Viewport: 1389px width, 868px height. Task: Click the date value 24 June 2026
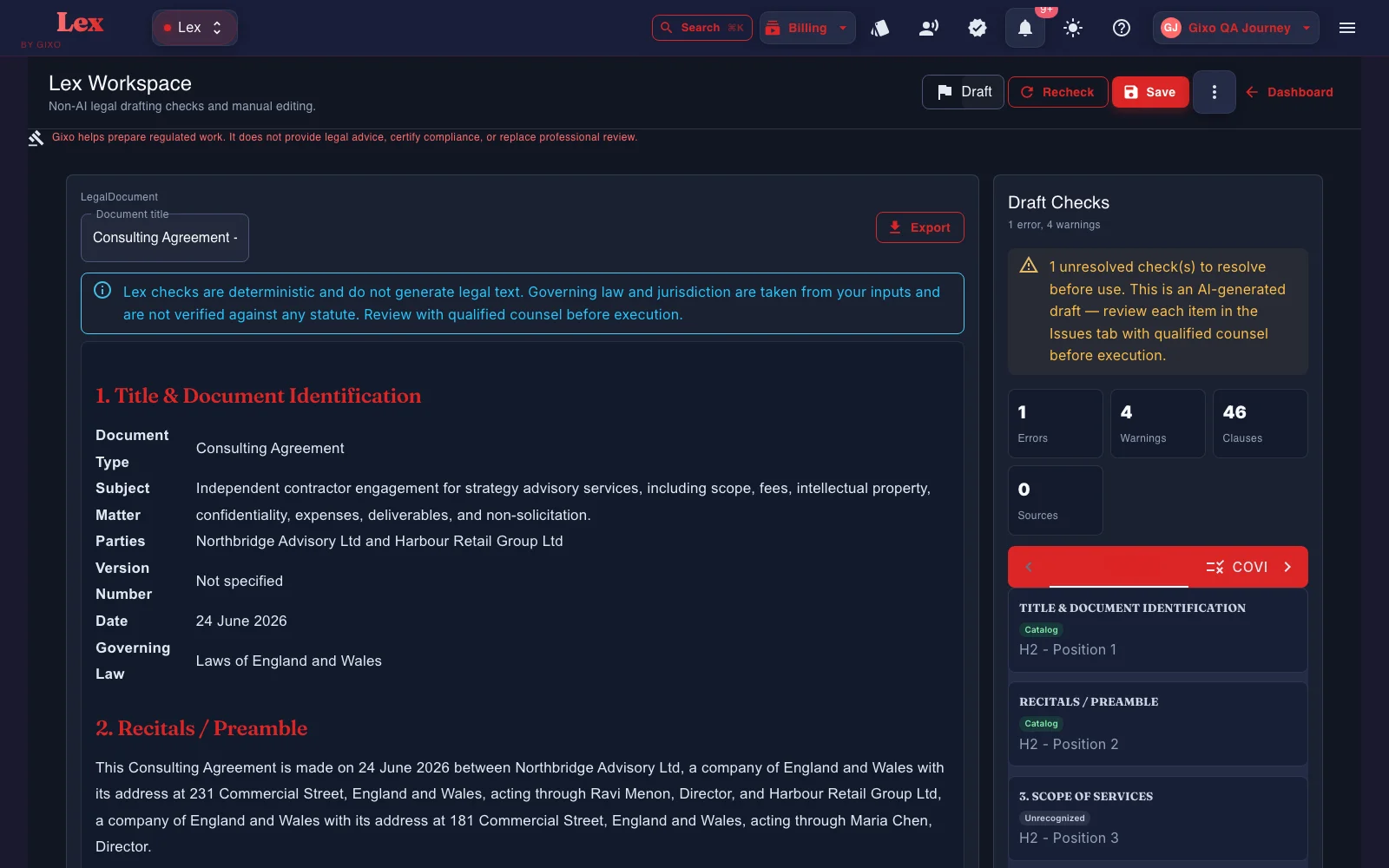click(x=241, y=621)
